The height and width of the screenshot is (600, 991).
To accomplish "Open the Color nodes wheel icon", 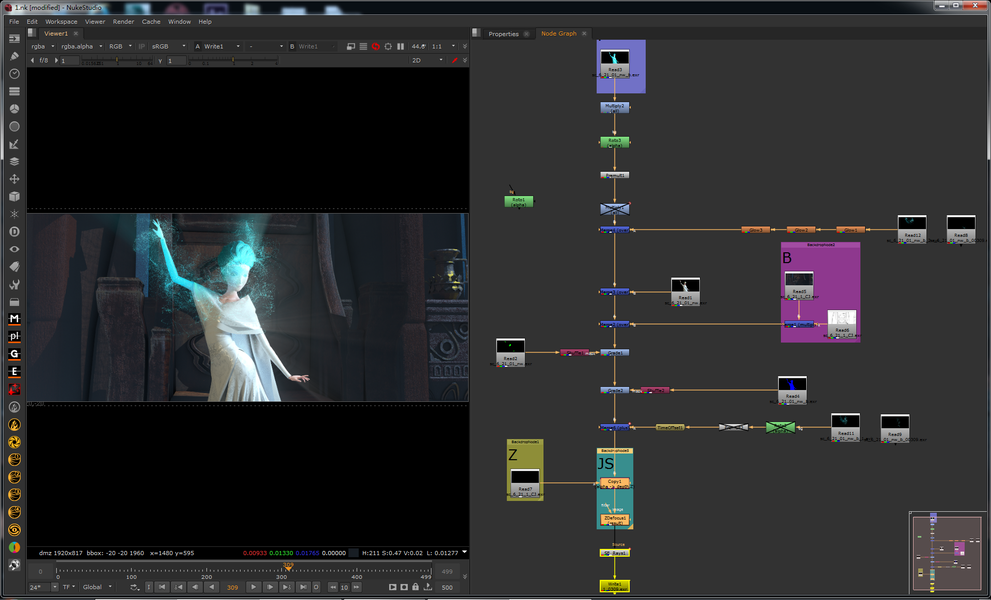I will [14, 109].
